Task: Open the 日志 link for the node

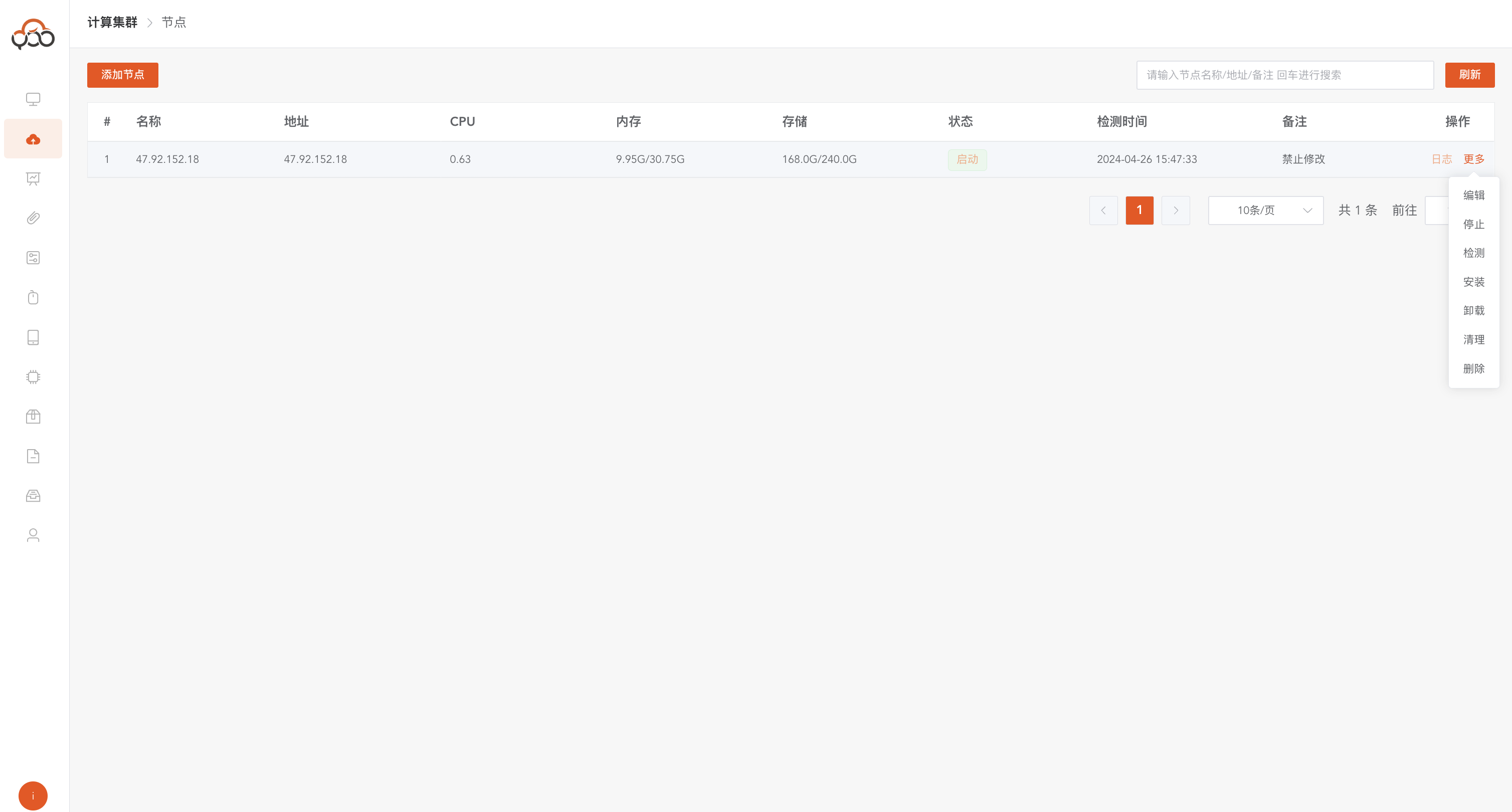Action: point(1441,159)
